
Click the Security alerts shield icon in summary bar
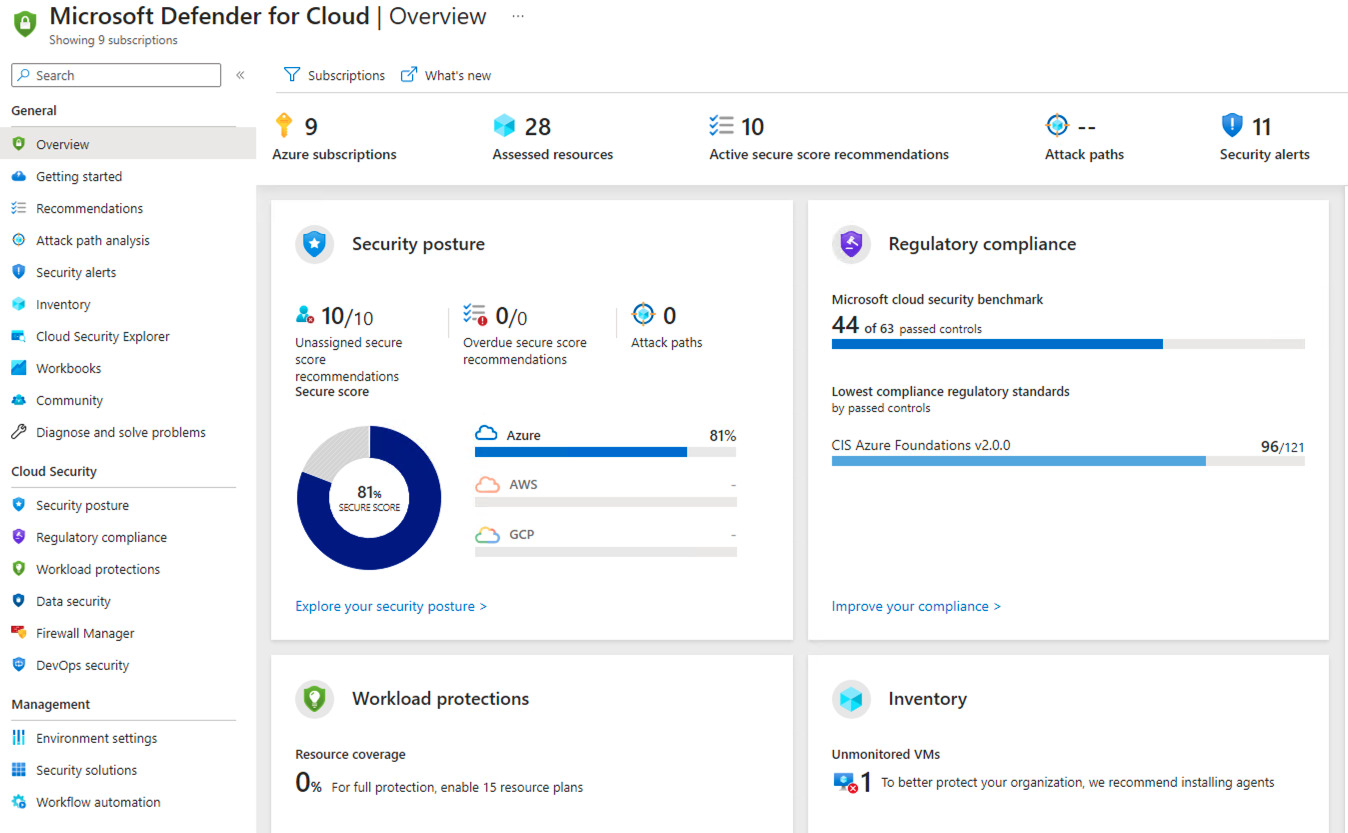coord(1232,126)
